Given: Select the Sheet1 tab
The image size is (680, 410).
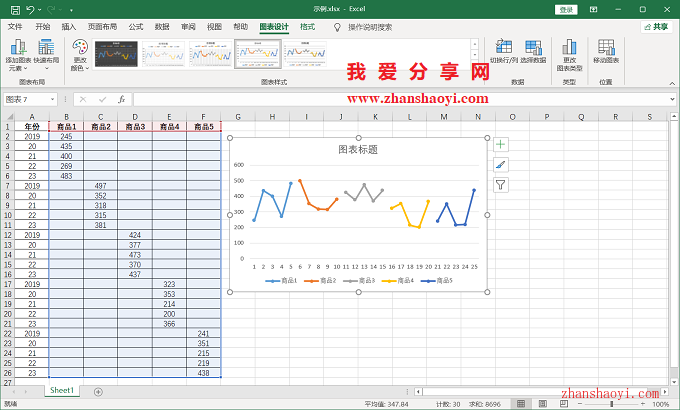Looking at the screenshot, I should coord(62,390).
